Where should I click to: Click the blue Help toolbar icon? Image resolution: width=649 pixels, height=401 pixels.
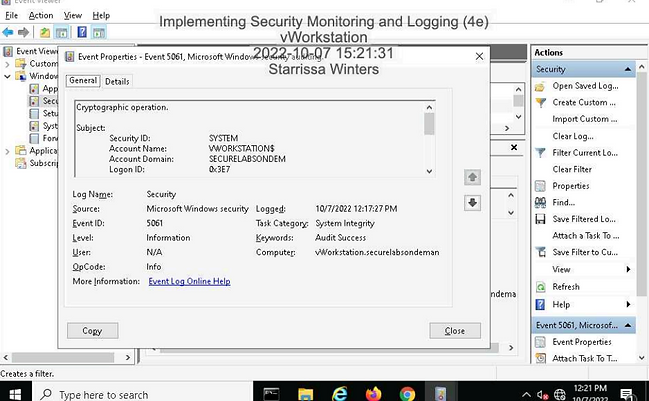[82, 32]
